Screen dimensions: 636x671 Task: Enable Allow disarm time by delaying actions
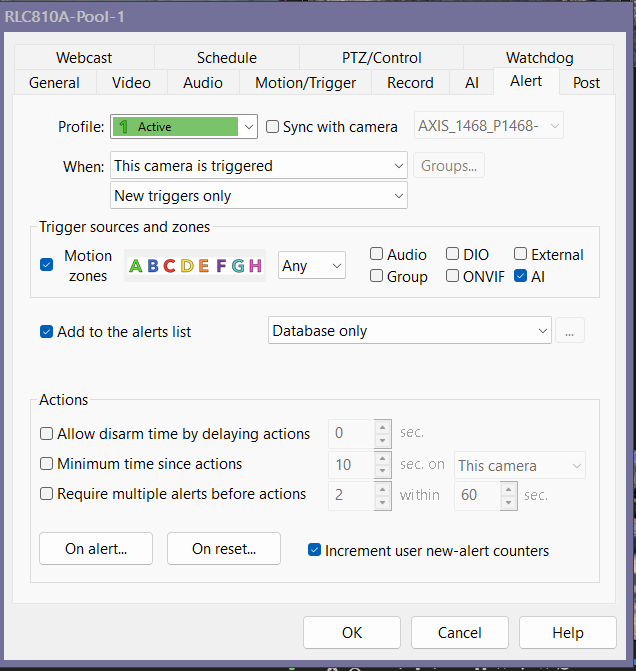[x=47, y=434]
